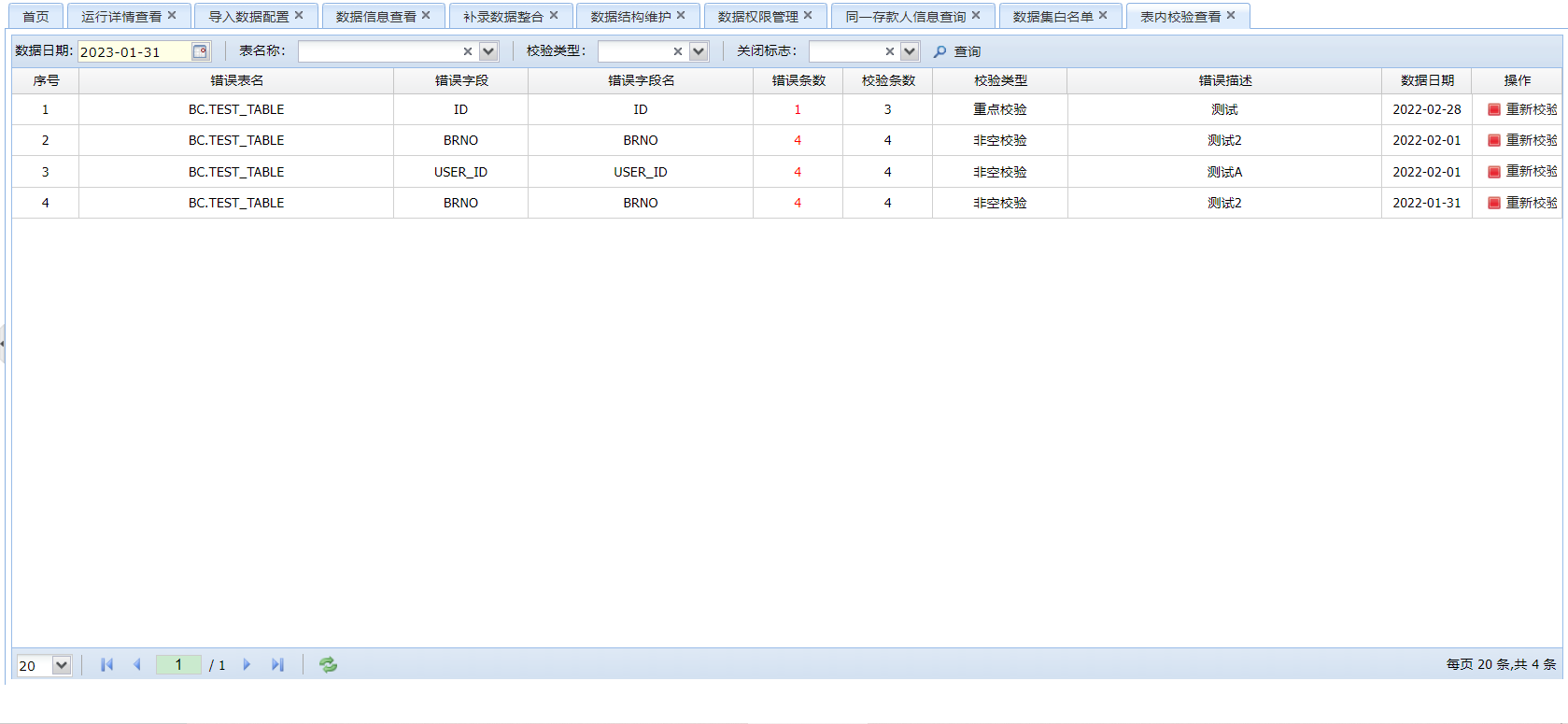
Task: Click the magnifier 查询 search icon
Action: [939, 51]
